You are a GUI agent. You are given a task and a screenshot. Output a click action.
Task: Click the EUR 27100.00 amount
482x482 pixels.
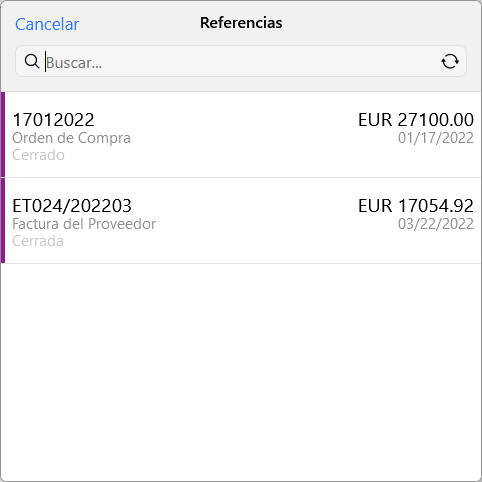(416, 120)
